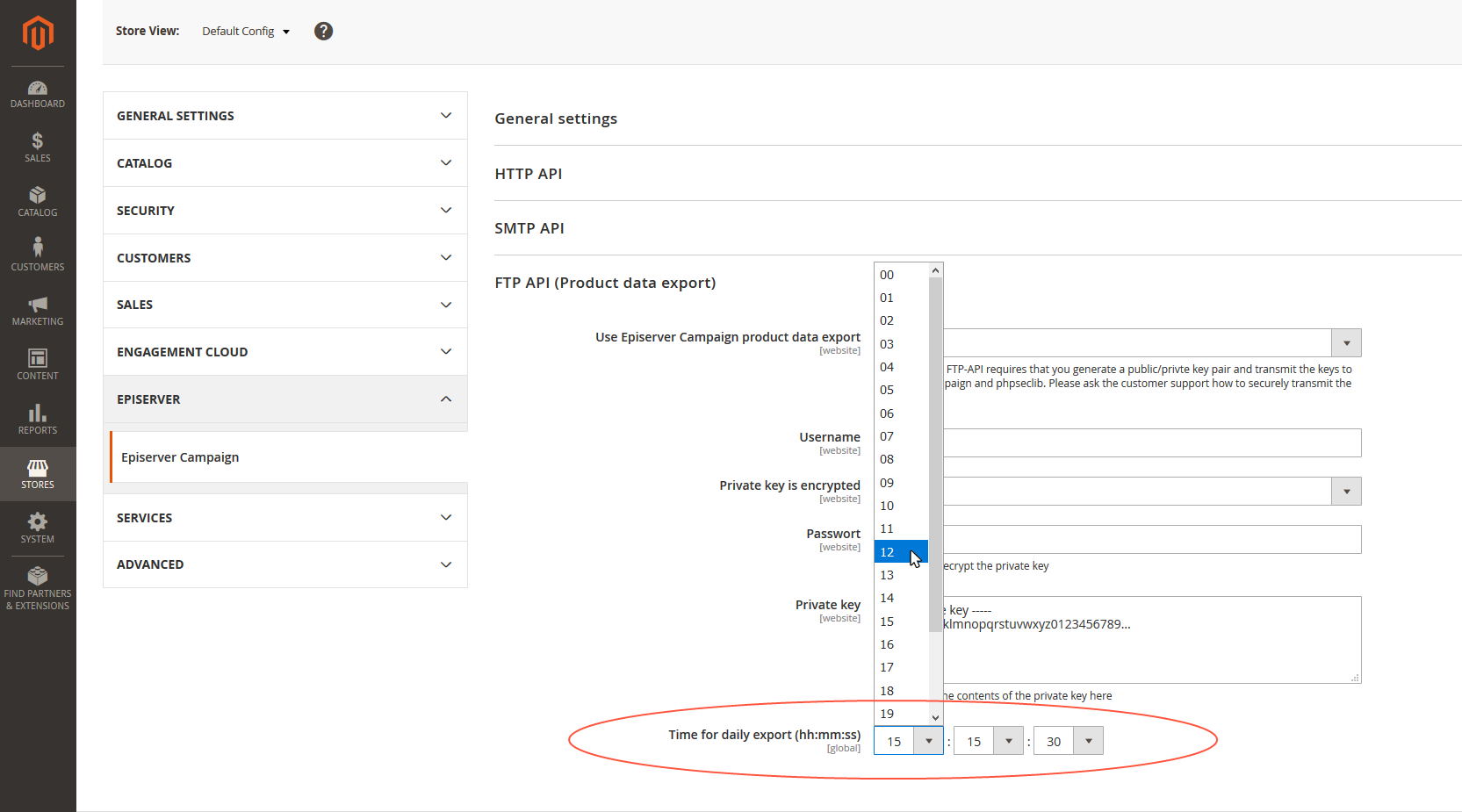
Task: Open the seconds dropdown showing 30
Action: click(1069, 741)
